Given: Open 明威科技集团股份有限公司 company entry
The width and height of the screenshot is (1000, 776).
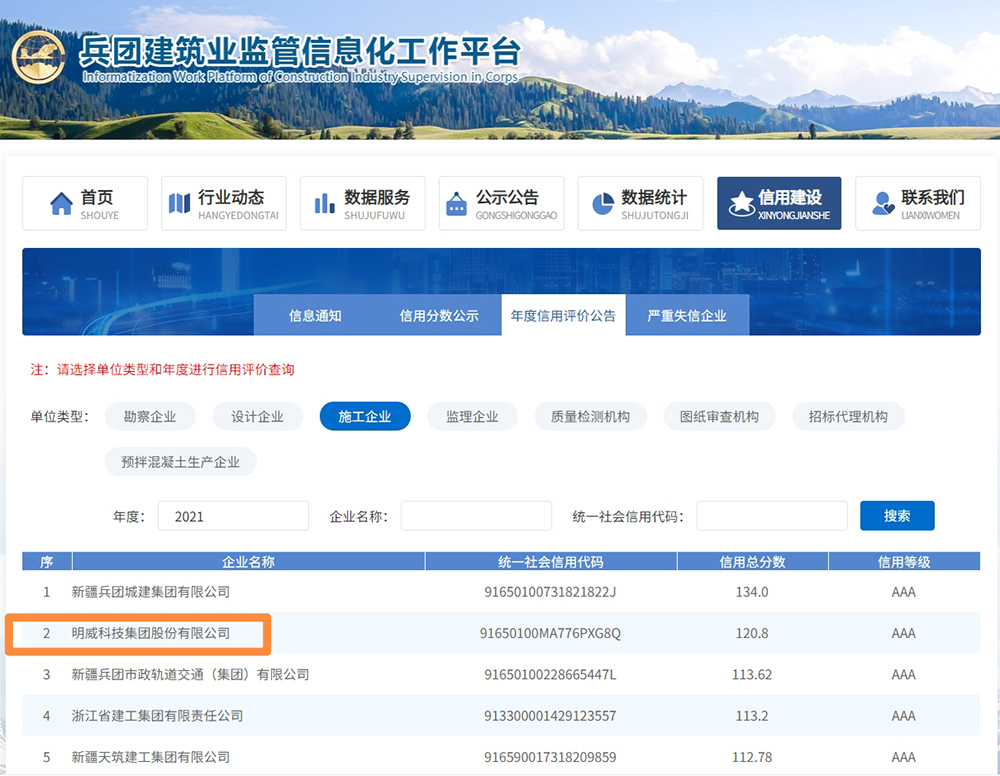Looking at the screenshot, I should tap(151, 634).
